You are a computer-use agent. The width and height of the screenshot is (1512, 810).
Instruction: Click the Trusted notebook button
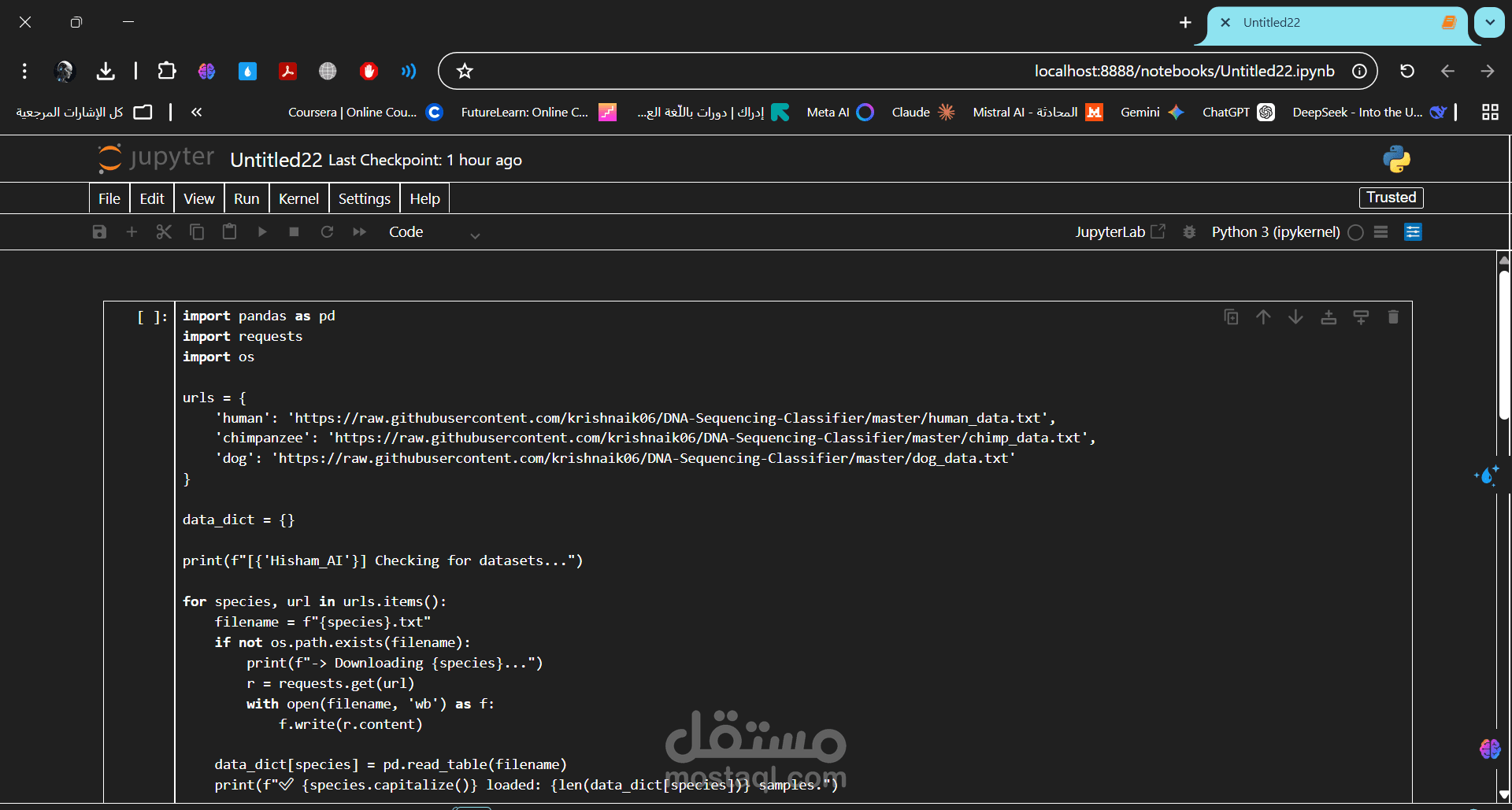[x=1391, y=198]
